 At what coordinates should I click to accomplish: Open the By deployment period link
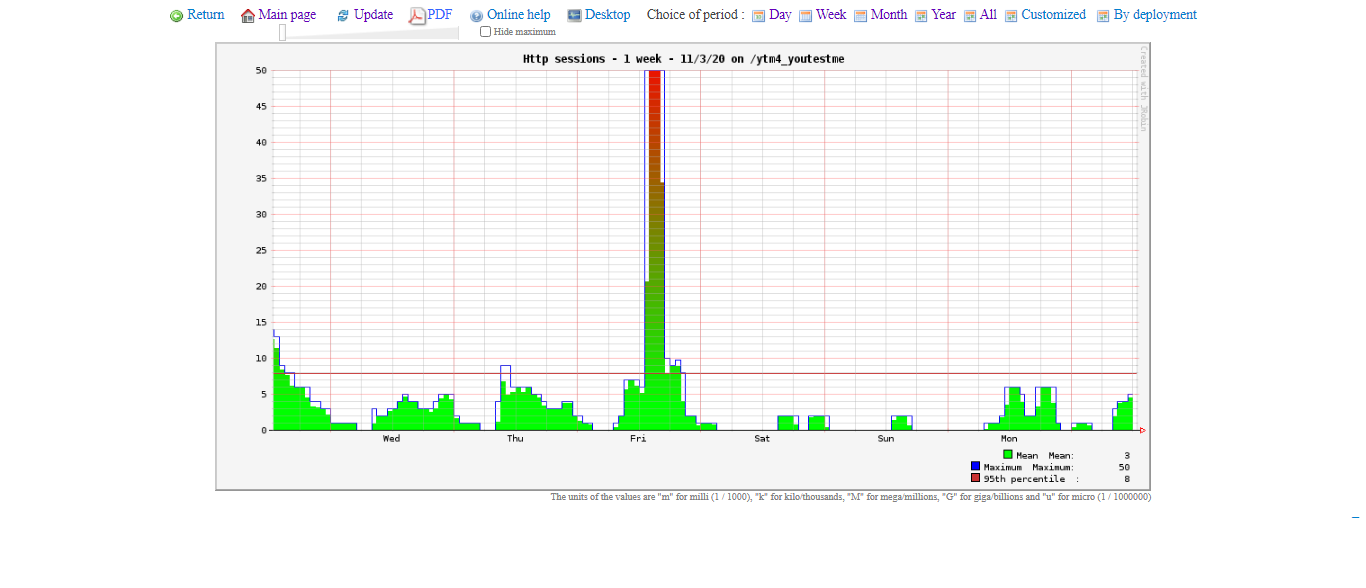click(x=1154, y=15)
